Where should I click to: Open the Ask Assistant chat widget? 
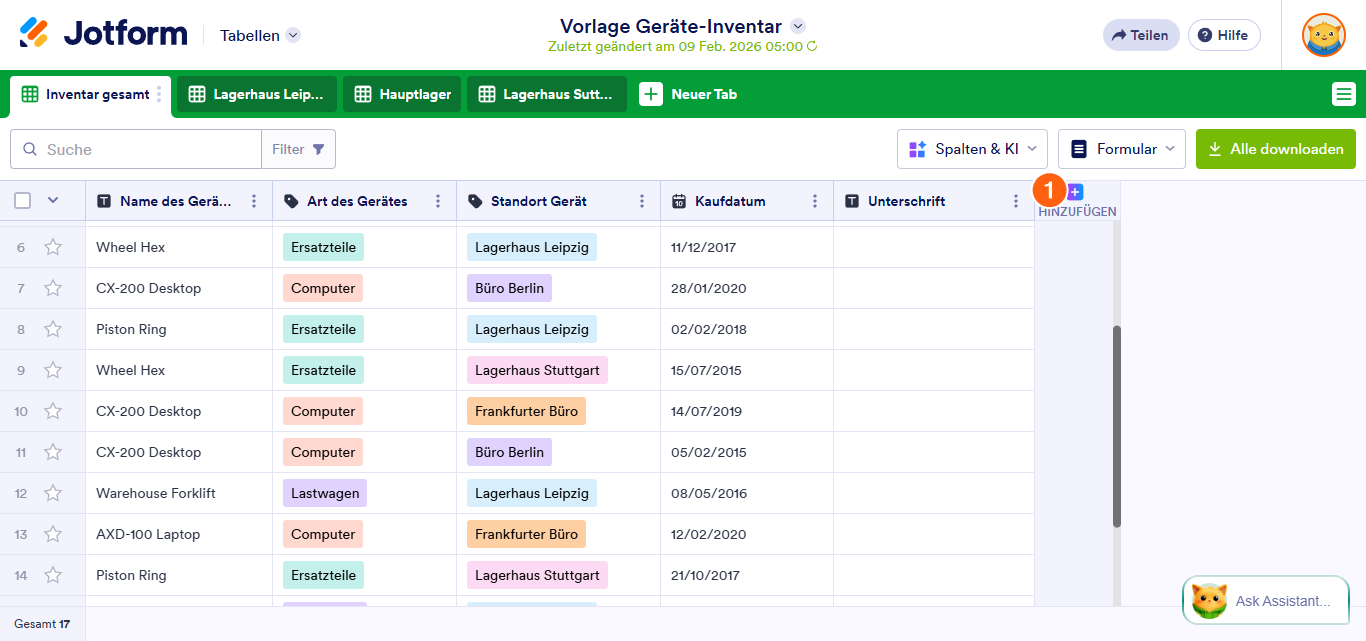coord(1266,601)
